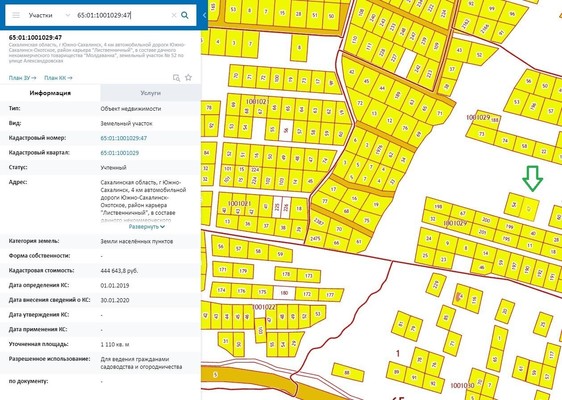Click label Разрешенное использование:
The image size is (562, 400).
(49, 359)
